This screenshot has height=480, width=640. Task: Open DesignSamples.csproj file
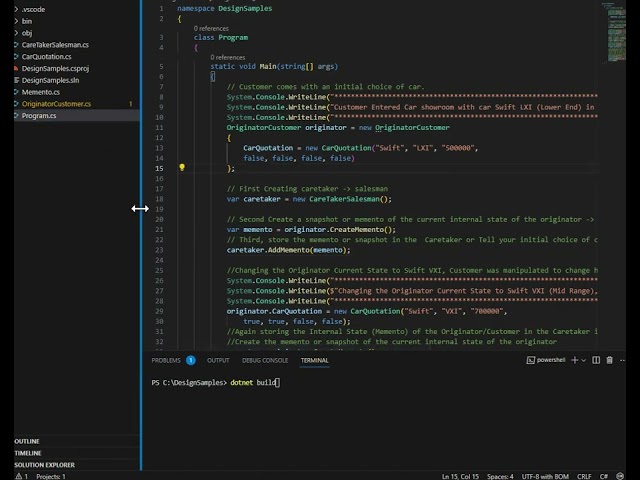(x=76, y=68)
